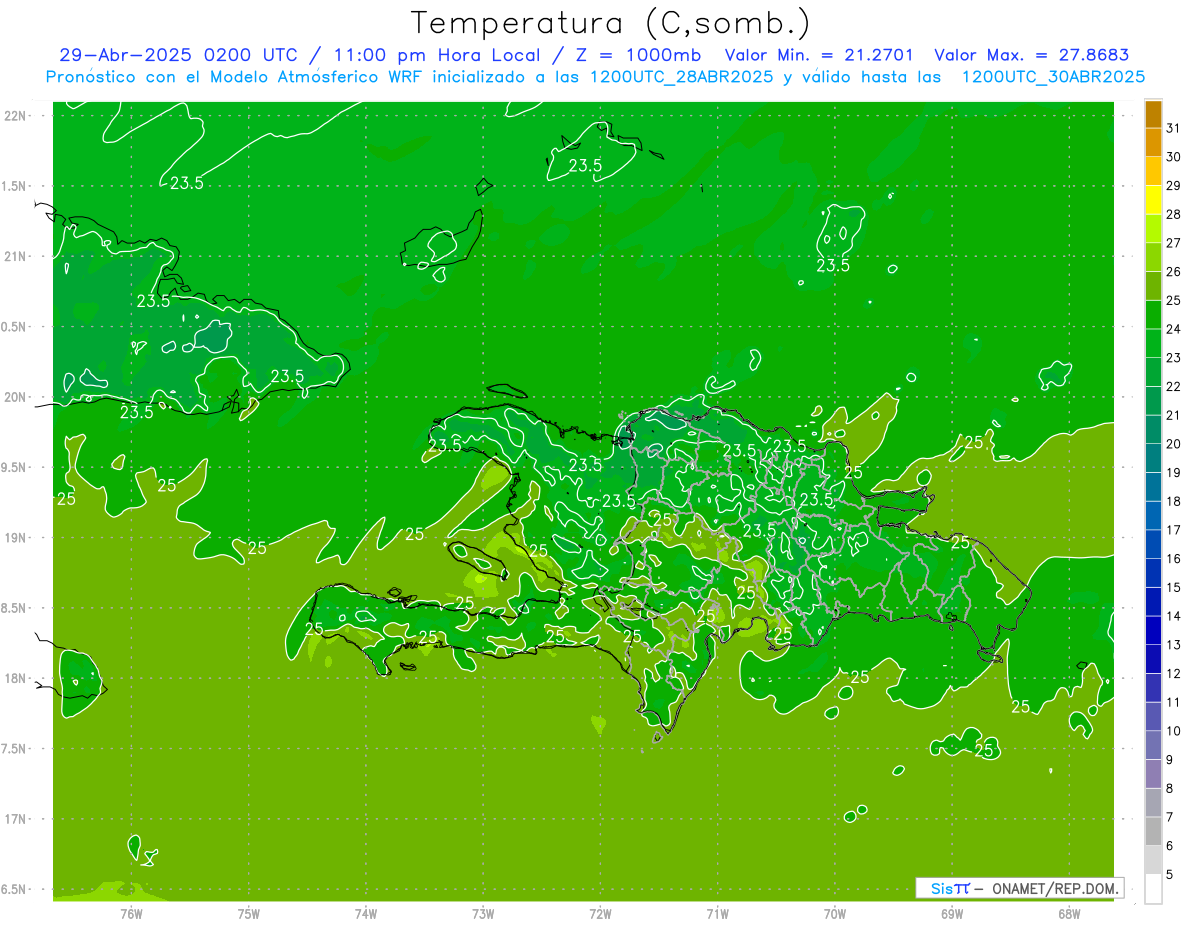Click the 21N latitude axis label
1200x927 pixels.
(16, 256)
